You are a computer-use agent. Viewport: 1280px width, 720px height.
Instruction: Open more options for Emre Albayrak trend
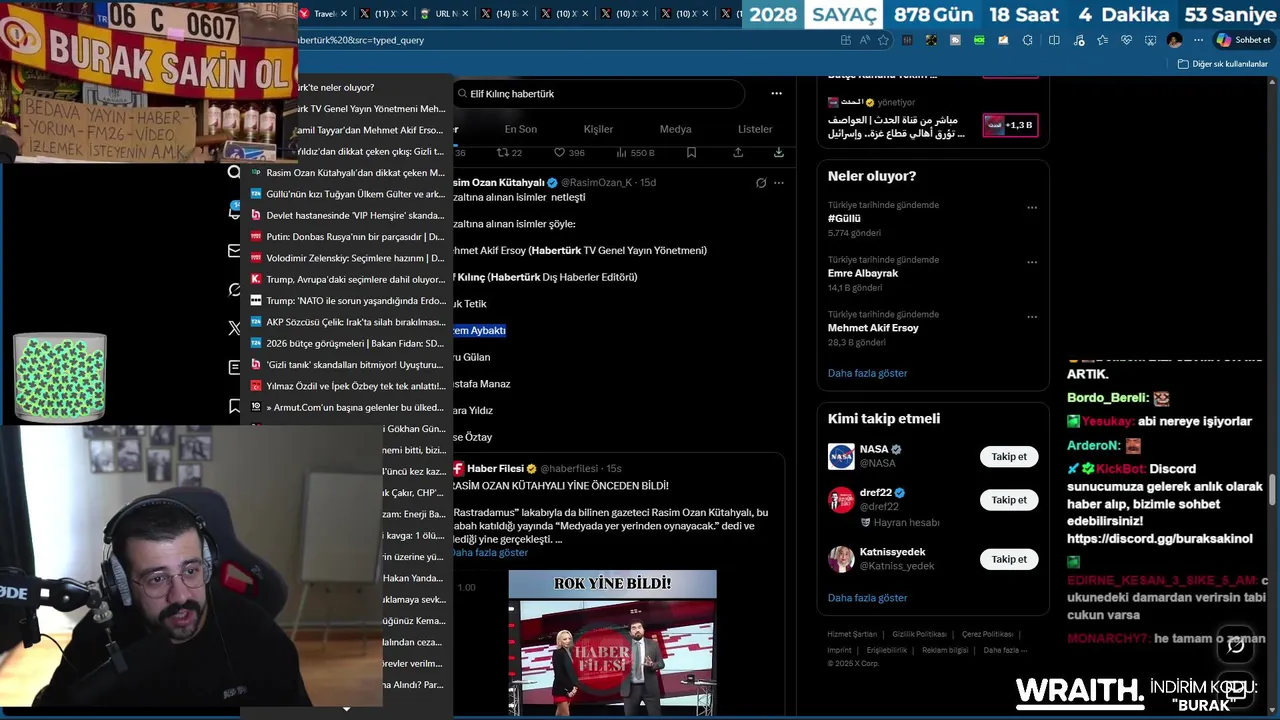click(1032, 263)
